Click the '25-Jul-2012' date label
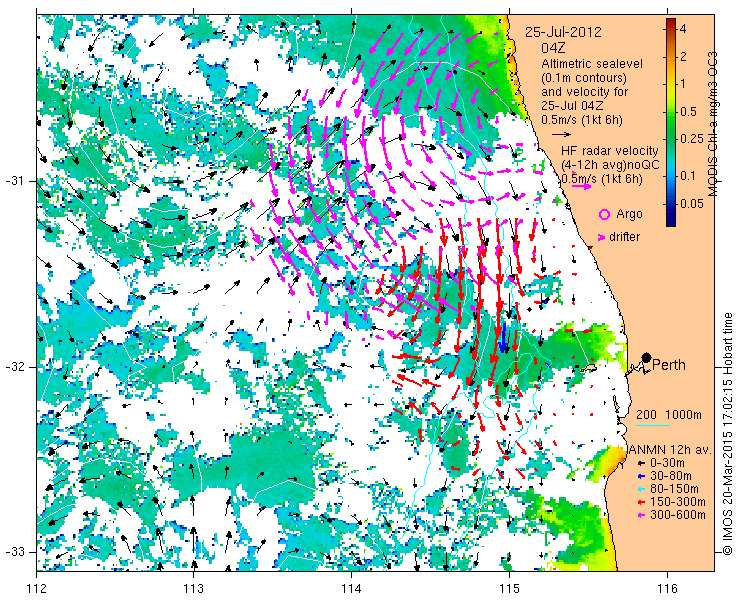740x600 pixels. point(563,32)
